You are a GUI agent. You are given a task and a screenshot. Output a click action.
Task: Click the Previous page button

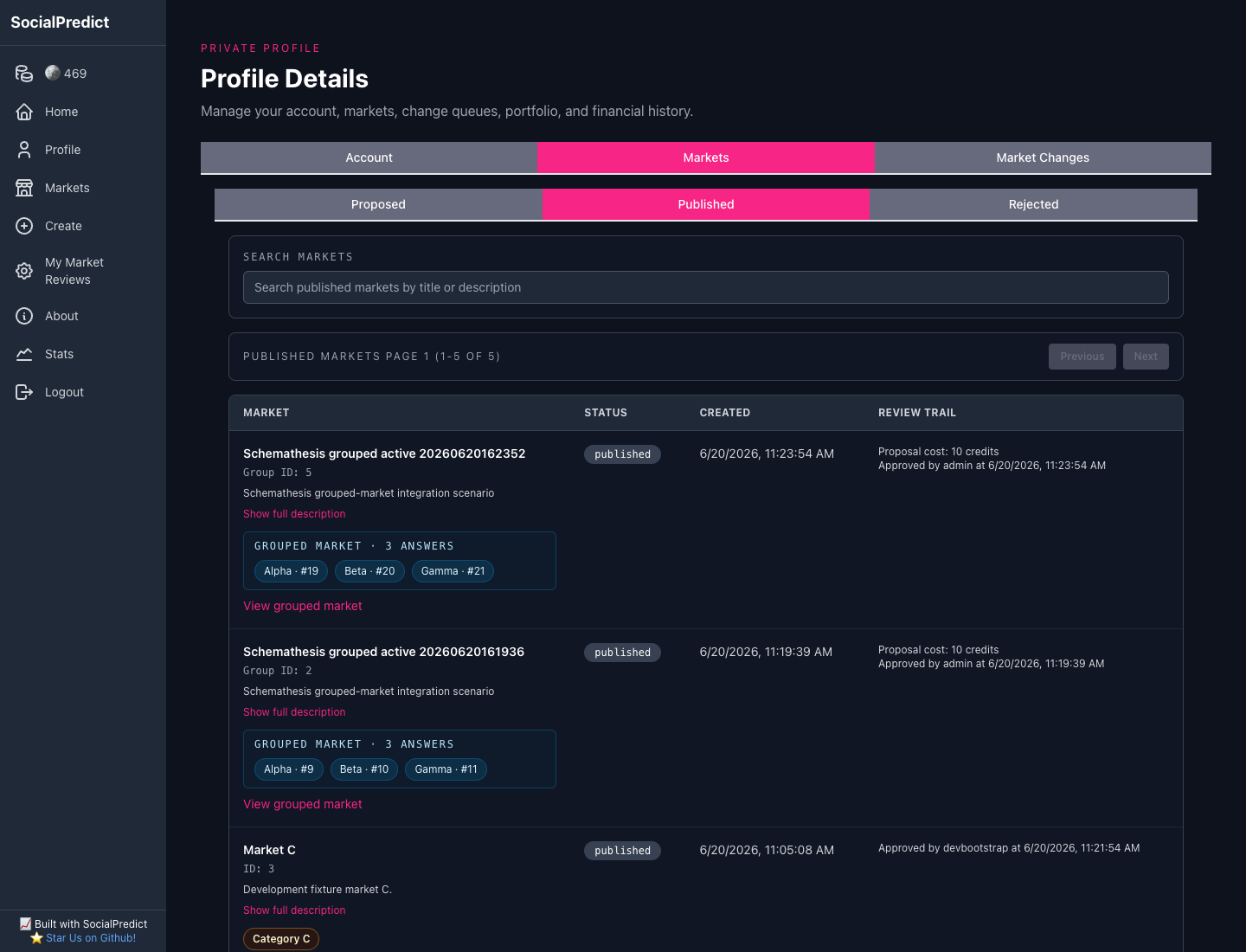(1082, 357)
